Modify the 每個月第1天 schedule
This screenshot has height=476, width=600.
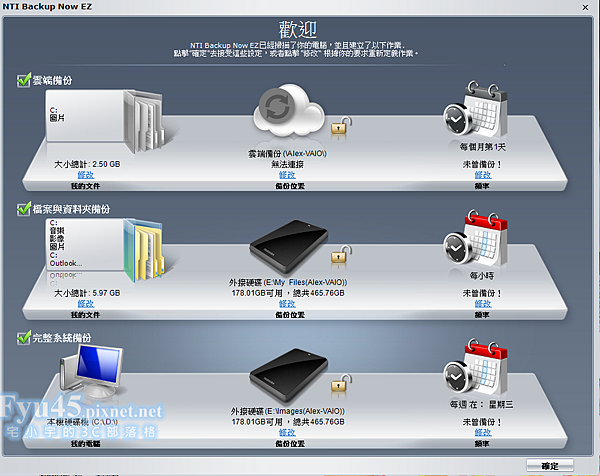click(483, 175)
